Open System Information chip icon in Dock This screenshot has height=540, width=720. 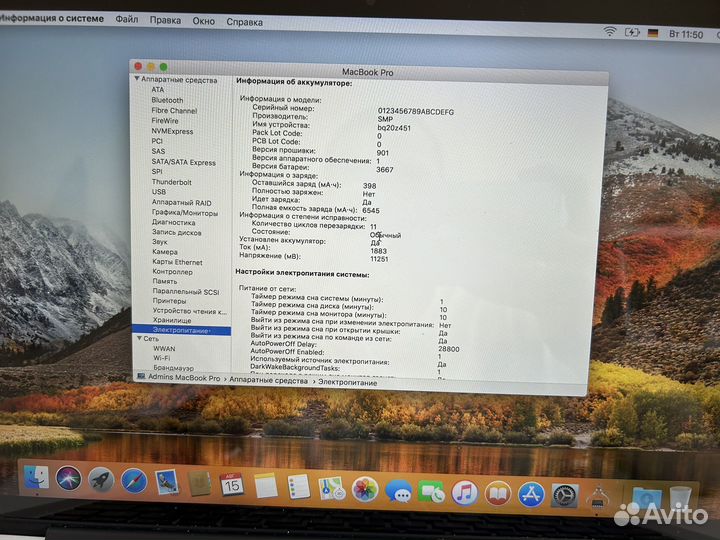click(x=598, y=498)
